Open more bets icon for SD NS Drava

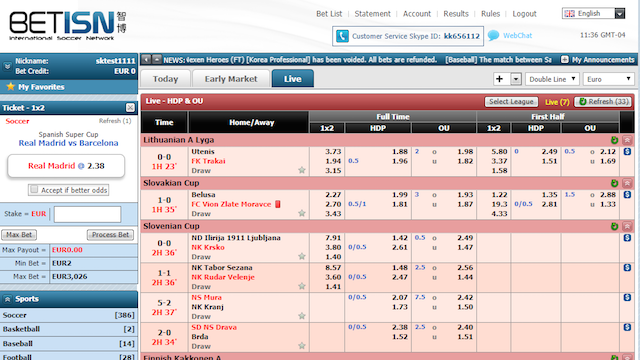[x=627, y=327]
